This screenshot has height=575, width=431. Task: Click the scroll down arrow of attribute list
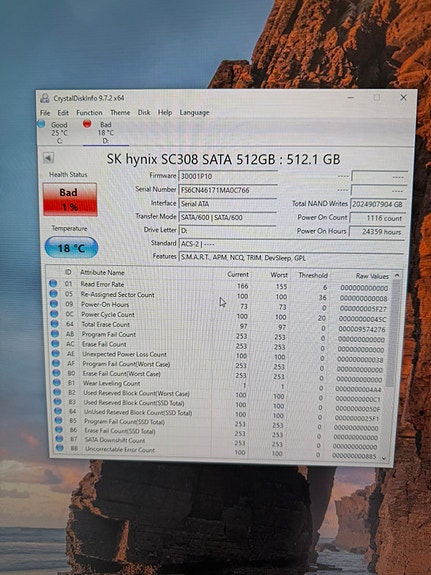pos(384,458)
